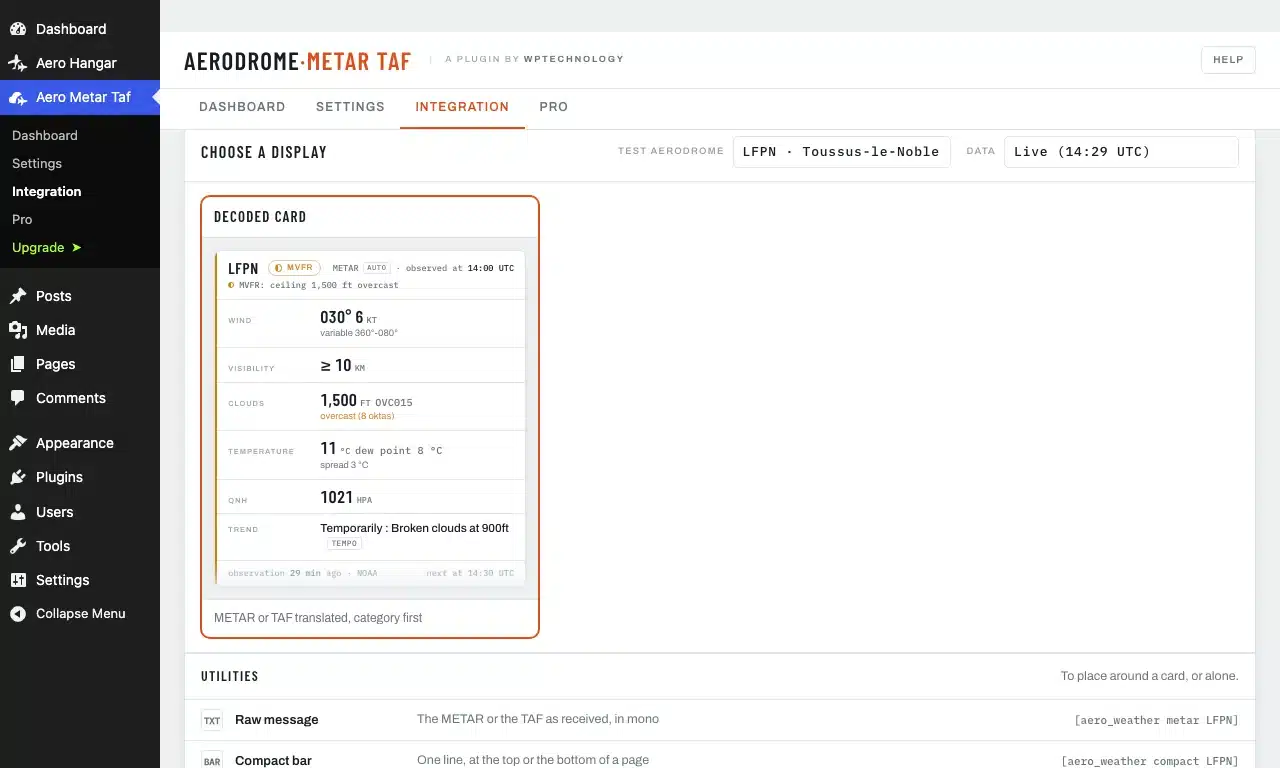Image resolution: width=1280 pixels, height=768 pixels.
Task: Click the Users person icon
Action: coord(18,512)
